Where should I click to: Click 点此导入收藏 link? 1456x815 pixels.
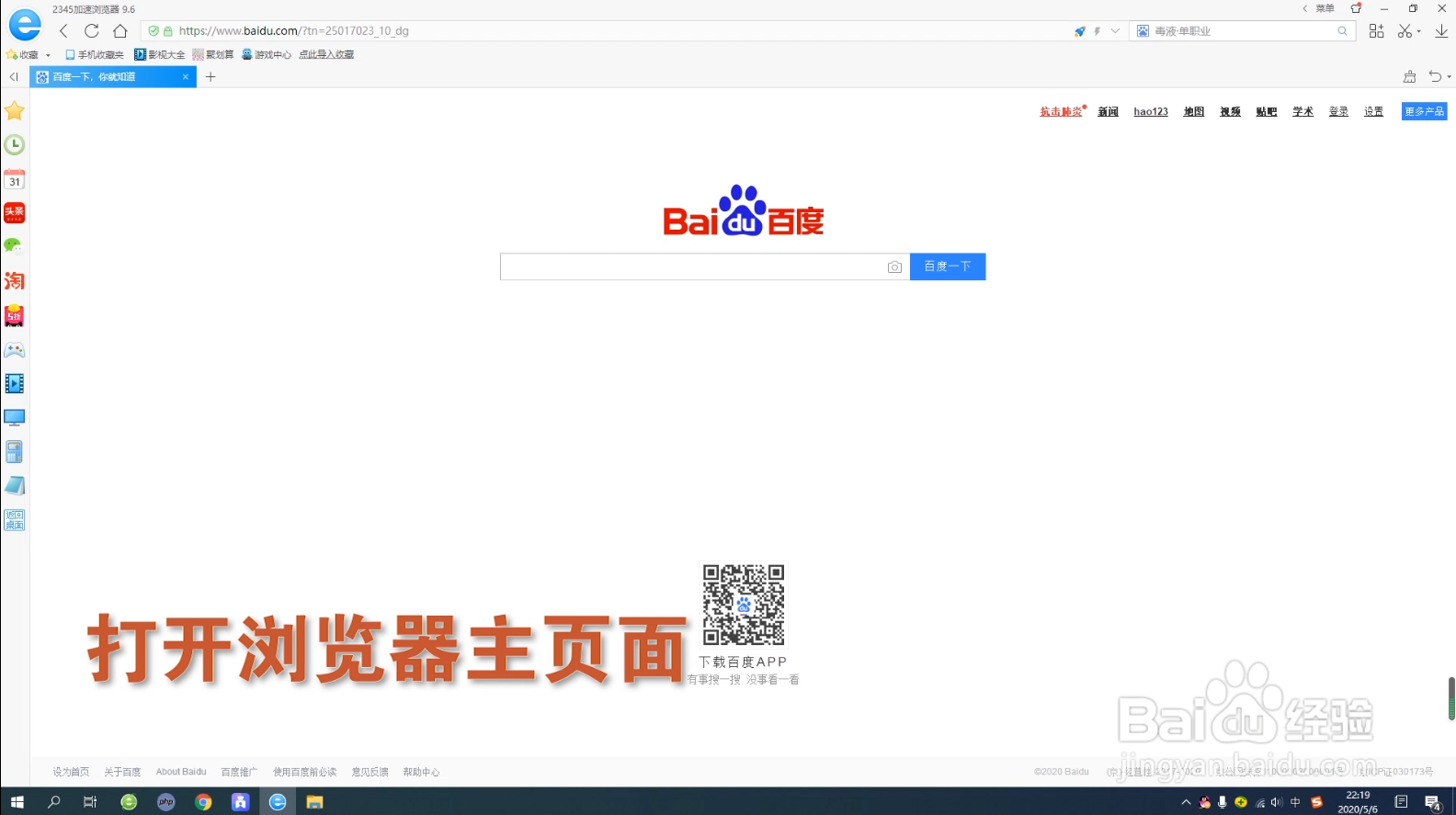(326, 54)
